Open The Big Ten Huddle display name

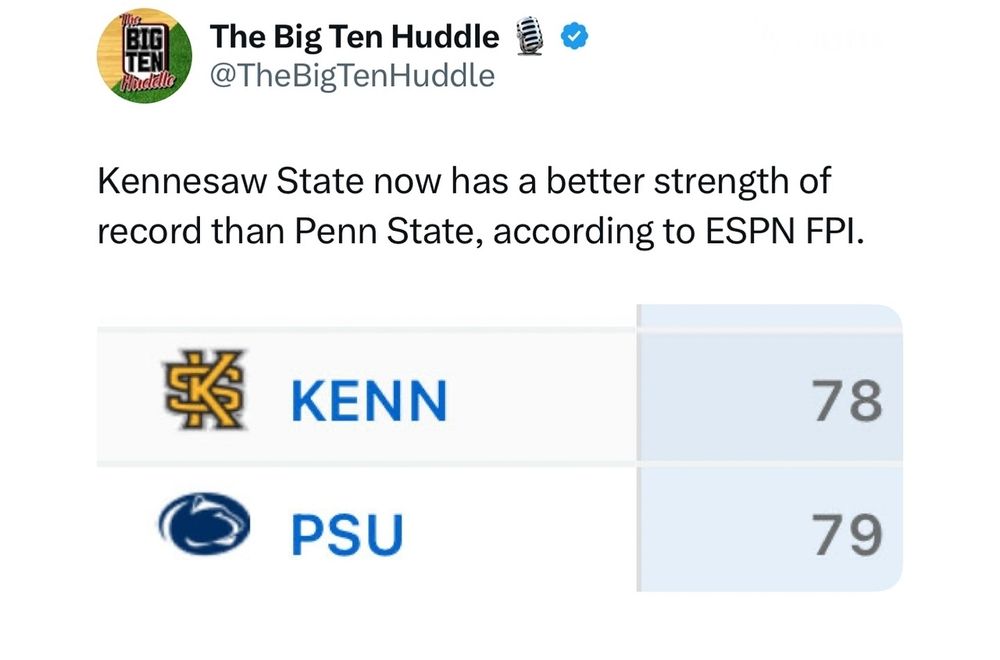pos(355,38)
